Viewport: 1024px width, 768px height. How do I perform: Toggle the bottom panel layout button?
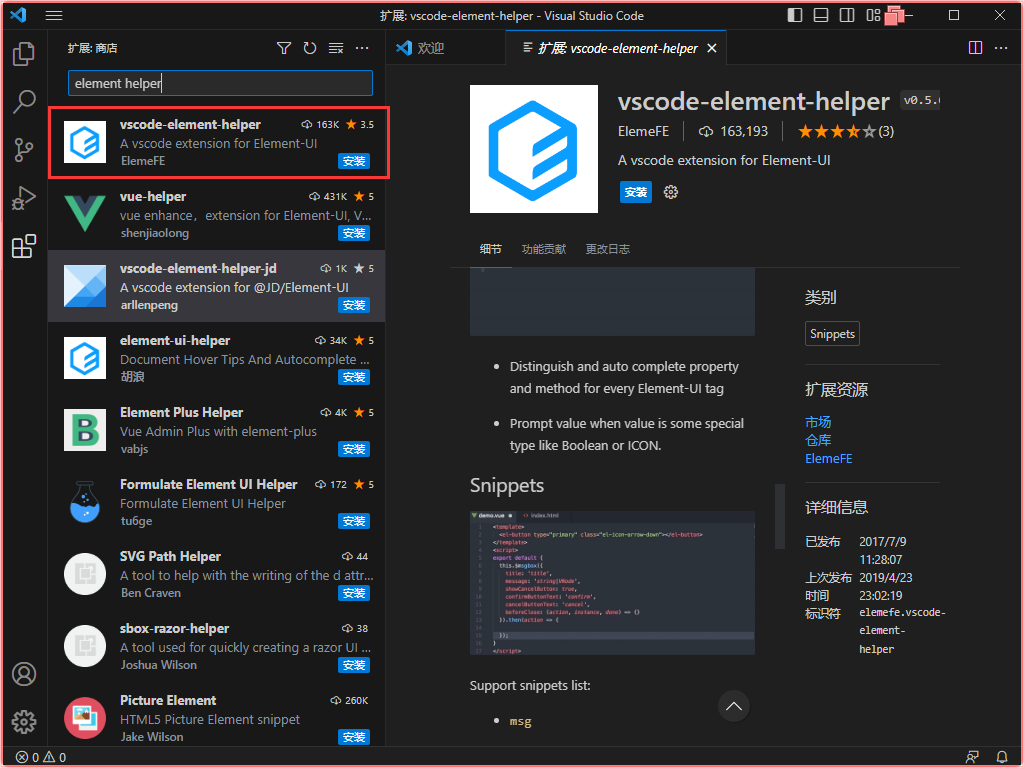pos(821,16)
